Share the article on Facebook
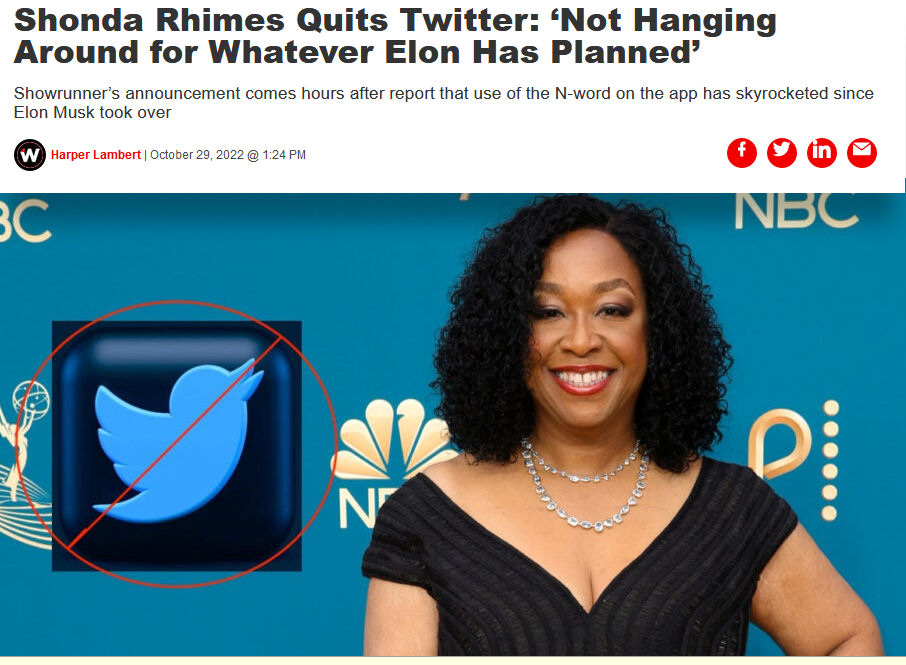906x665 pixels. (741, 153)
